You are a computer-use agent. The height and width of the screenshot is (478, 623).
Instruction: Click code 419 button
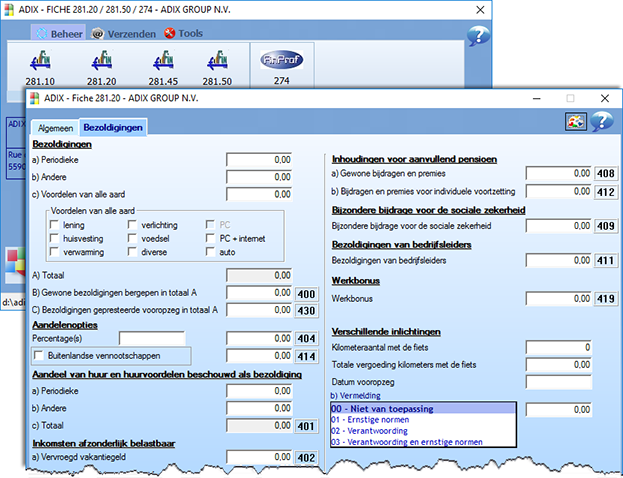606,298
